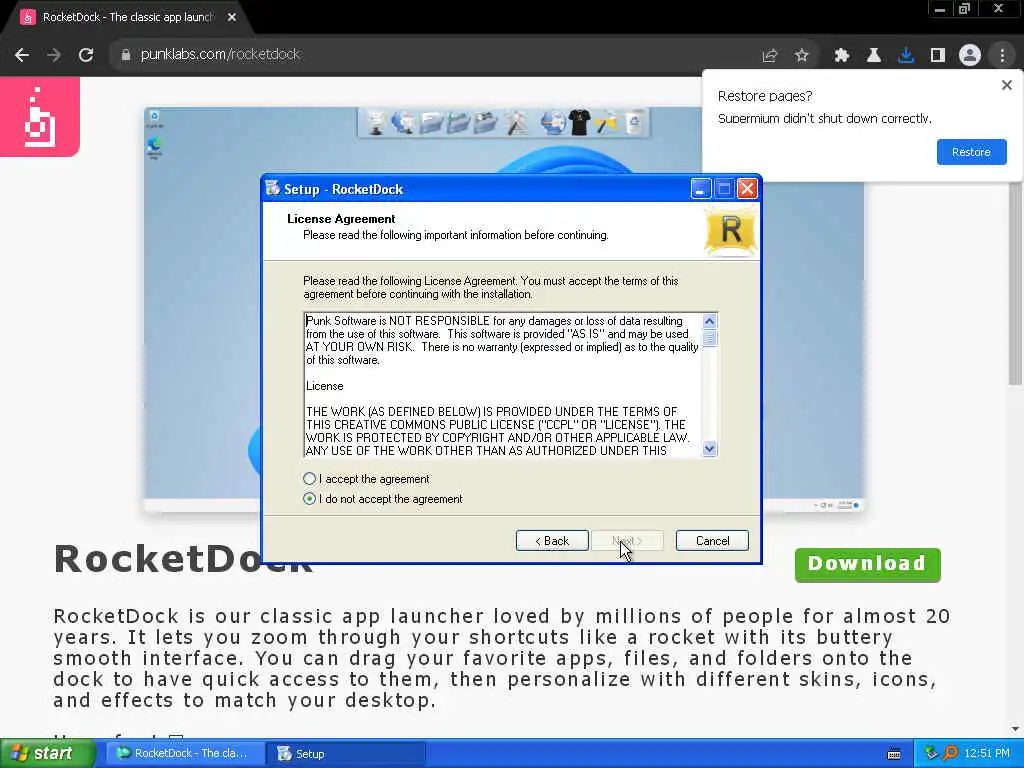Bookmark this page with star icon
Image resolution: width=1024 pixels, height=768 pixels.
802,56
